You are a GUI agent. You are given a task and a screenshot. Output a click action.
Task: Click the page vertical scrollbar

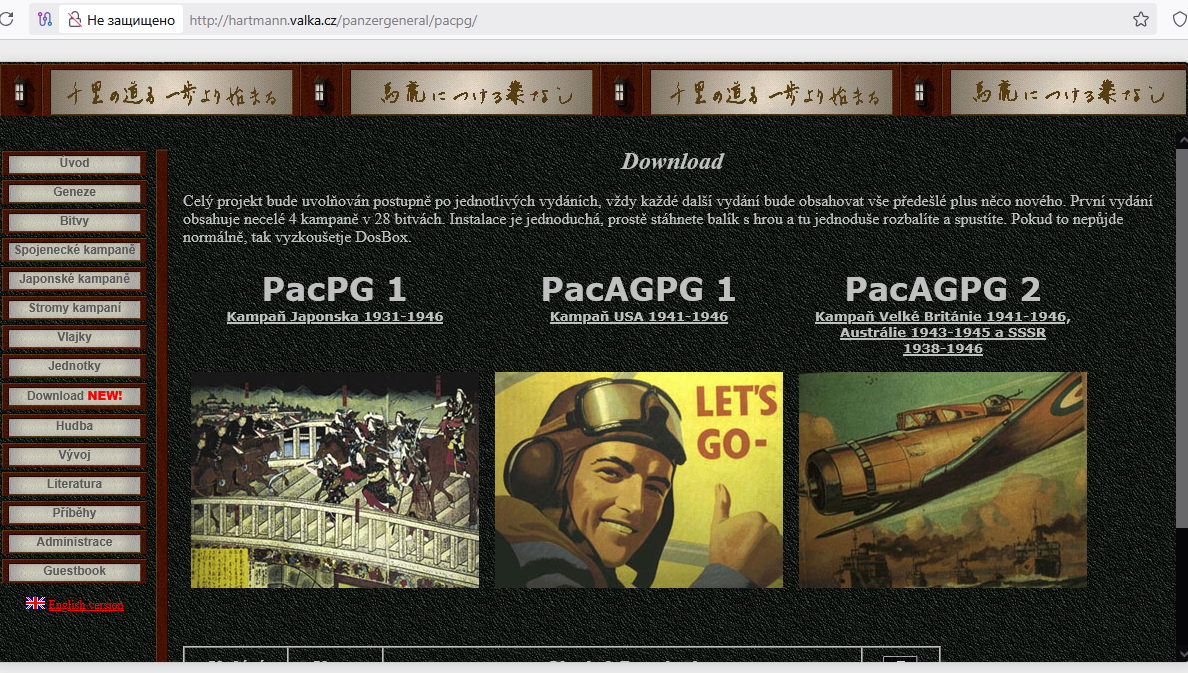[1182, 338]
